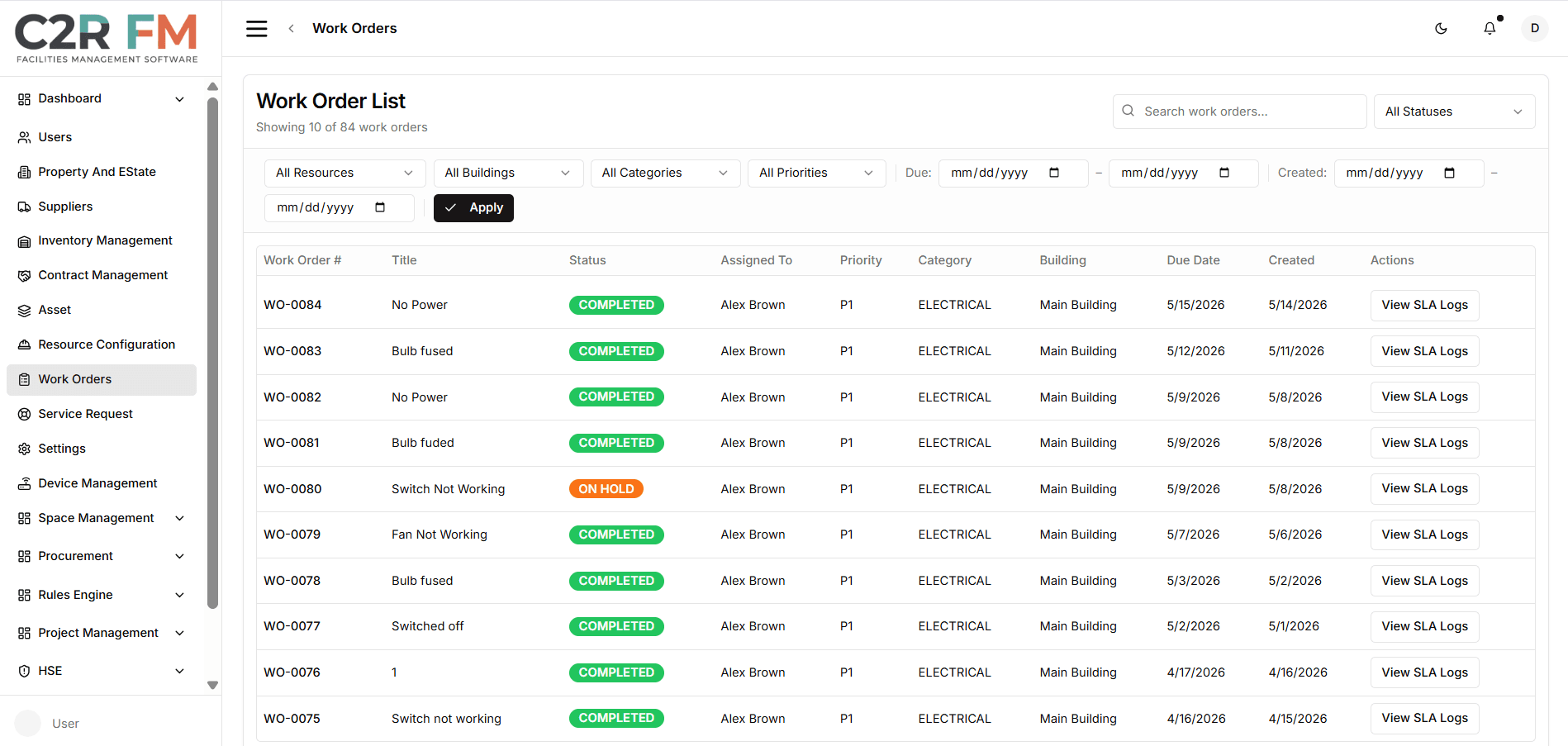Image resolution: width=1568 pixels, height=746 pixels.
Task: Expand the Project Management chevron
Action: [x=179, y=633]
